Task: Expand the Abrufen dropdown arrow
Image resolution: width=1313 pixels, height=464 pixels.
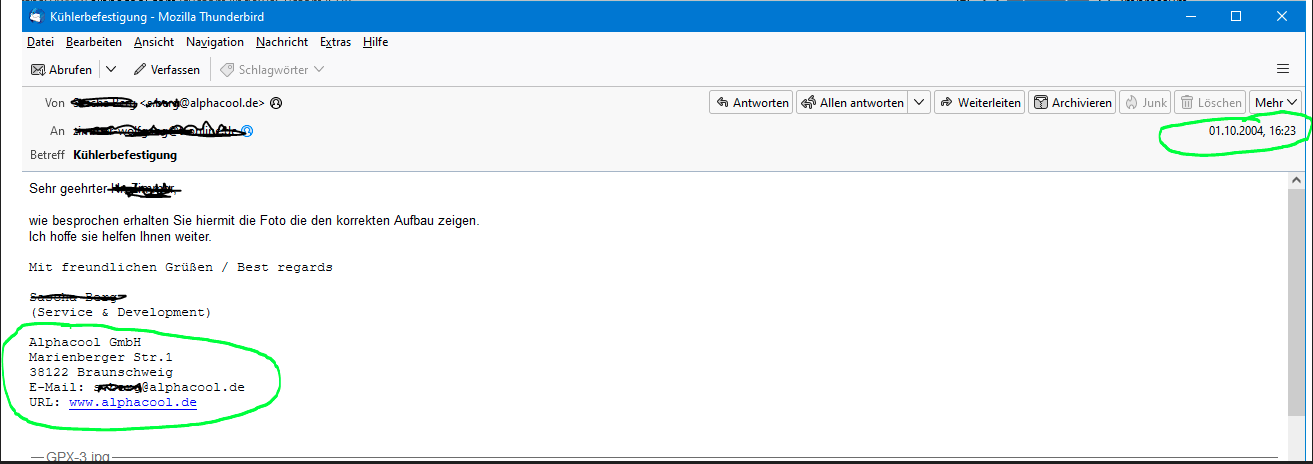Action: 111,70
